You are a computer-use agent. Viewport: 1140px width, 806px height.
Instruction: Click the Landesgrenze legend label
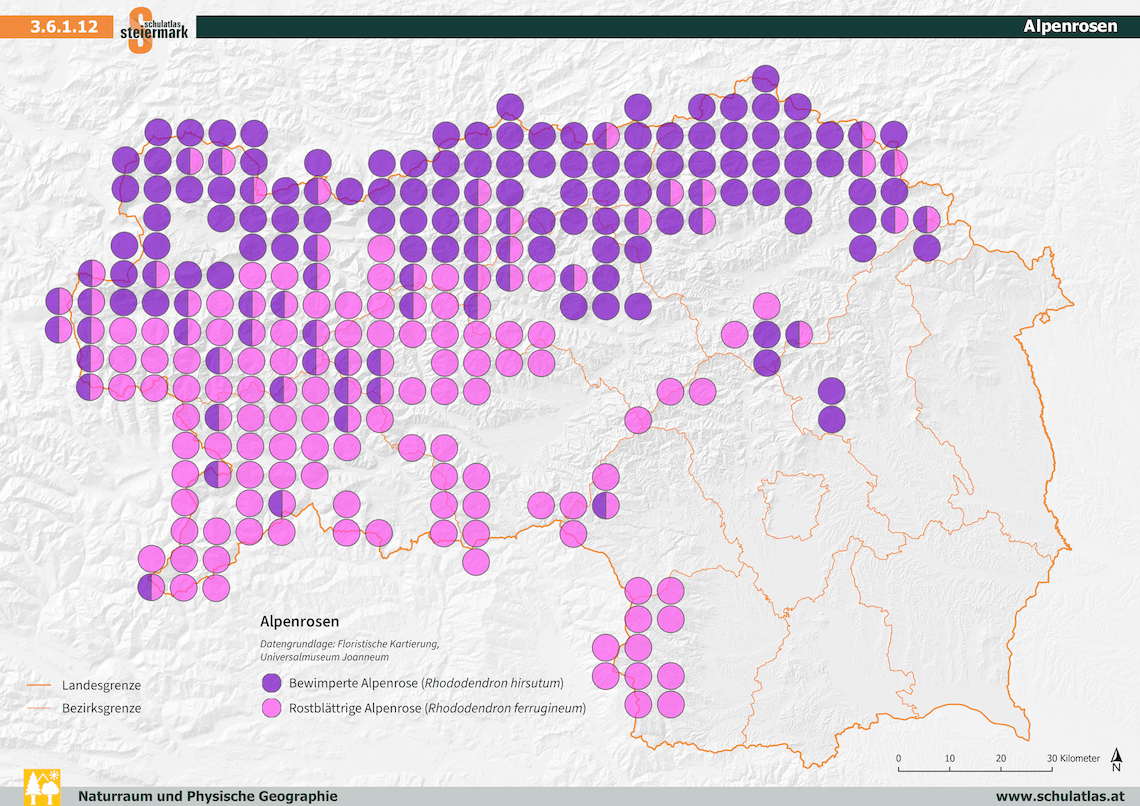101,686
